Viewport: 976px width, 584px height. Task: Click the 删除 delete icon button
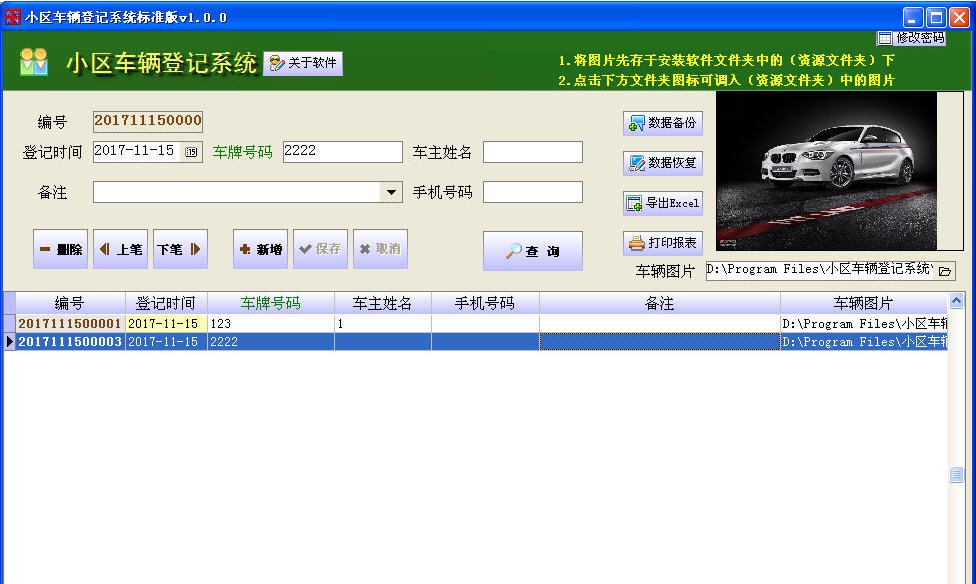click(60, 248)
